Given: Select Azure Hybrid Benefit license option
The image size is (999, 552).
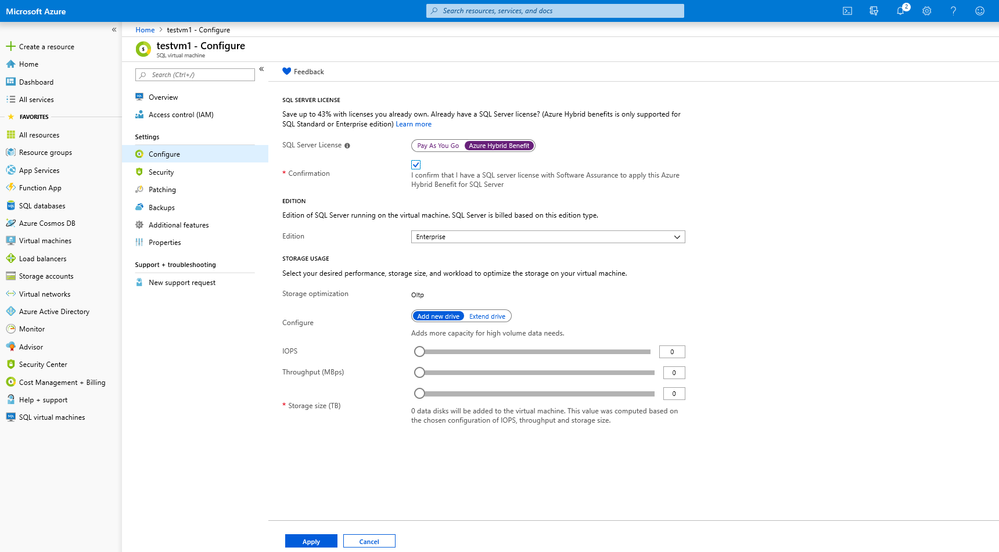Looking at the screenshot, I should point(499,145).
